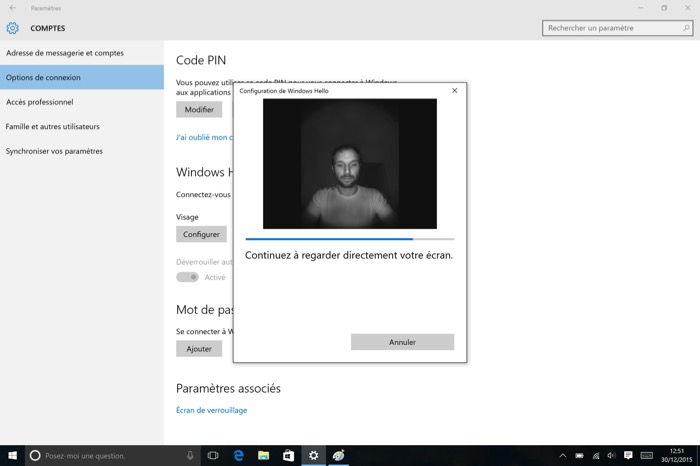Click the Windows Start button
Screen dimensions: 700x466
(x=11, y=455)
